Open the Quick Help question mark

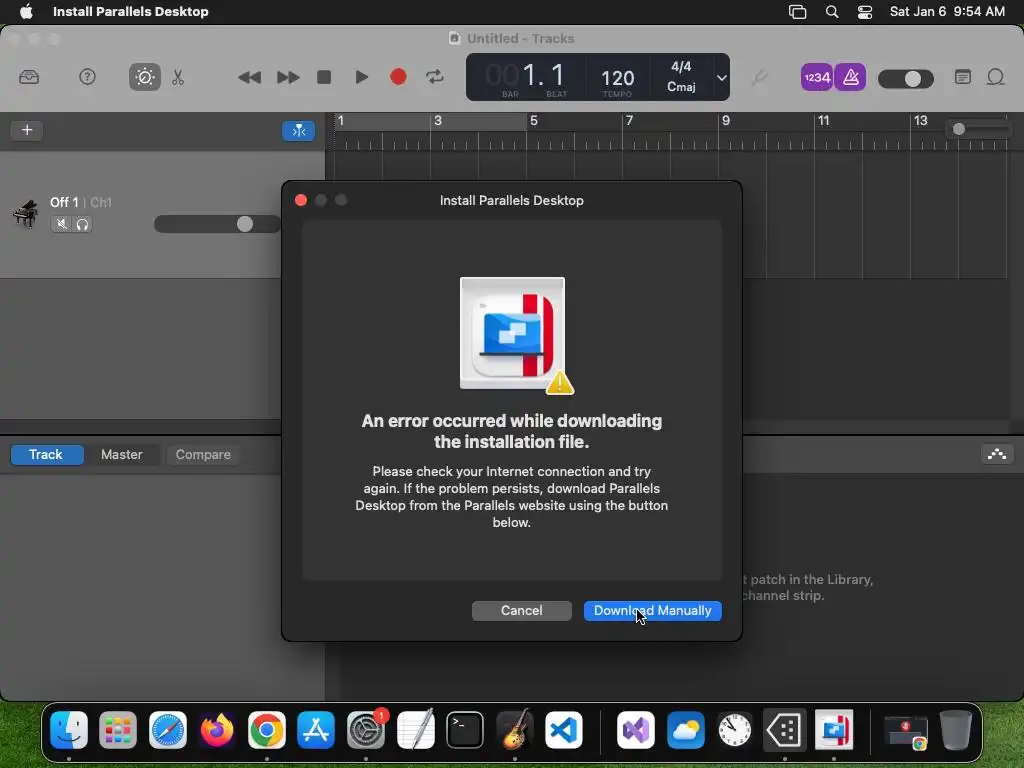[x=87, y=77]
